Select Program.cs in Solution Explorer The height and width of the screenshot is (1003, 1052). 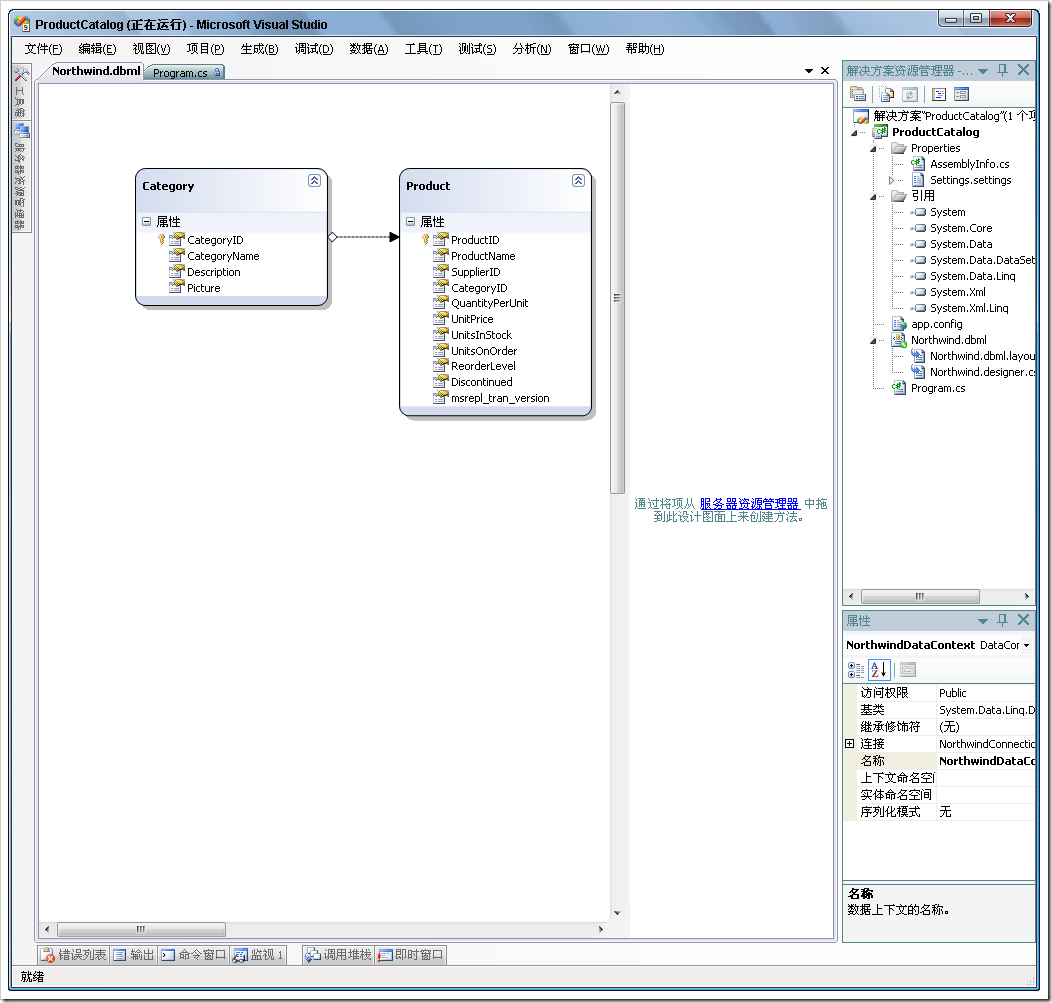[937, 388]
